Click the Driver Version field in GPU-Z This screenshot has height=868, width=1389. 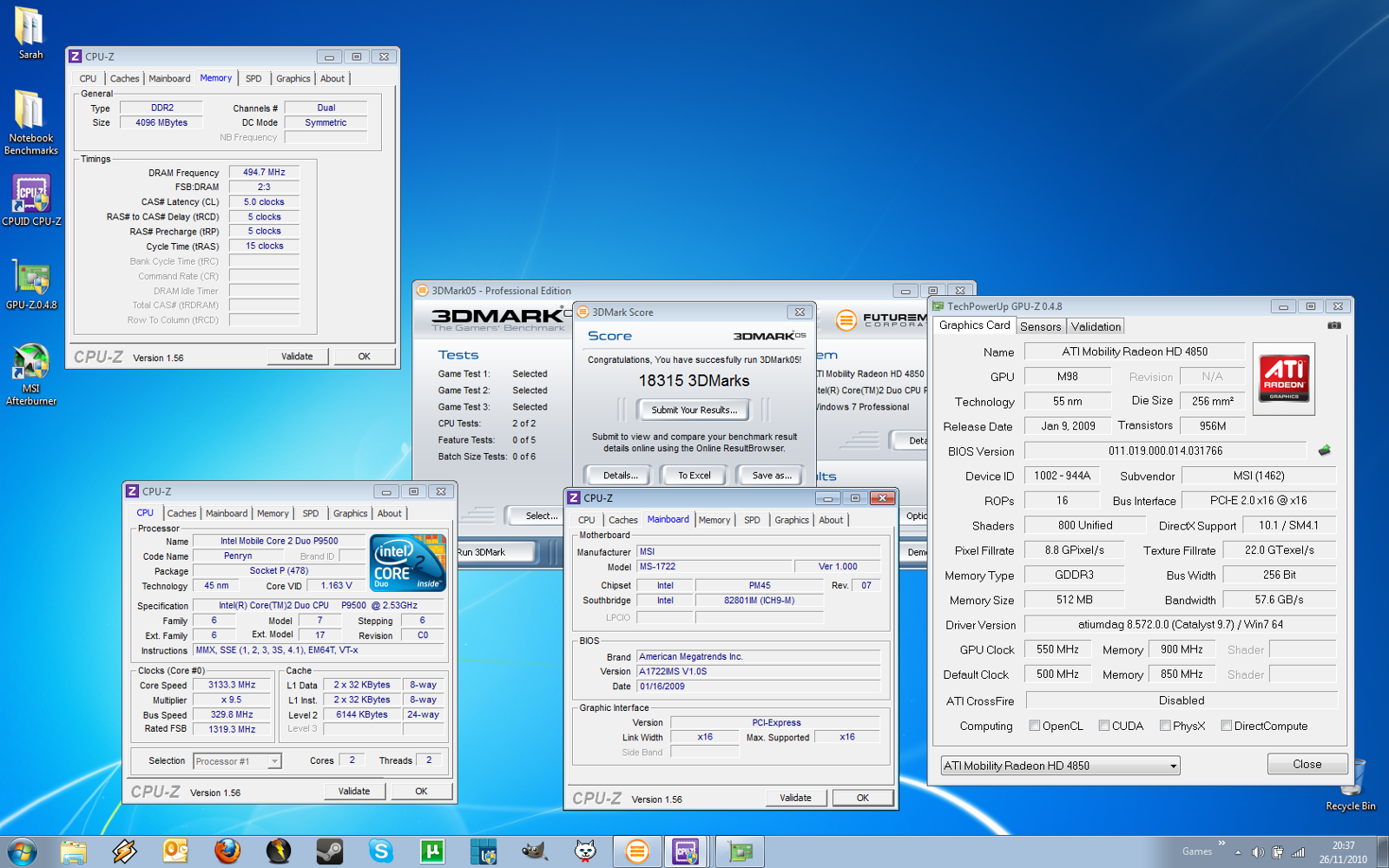click(1180, 624)
